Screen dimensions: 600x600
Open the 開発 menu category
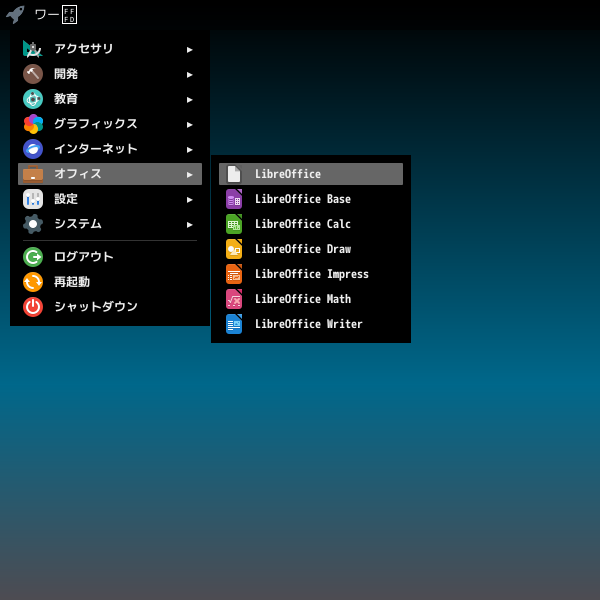[x=110, y=74]
